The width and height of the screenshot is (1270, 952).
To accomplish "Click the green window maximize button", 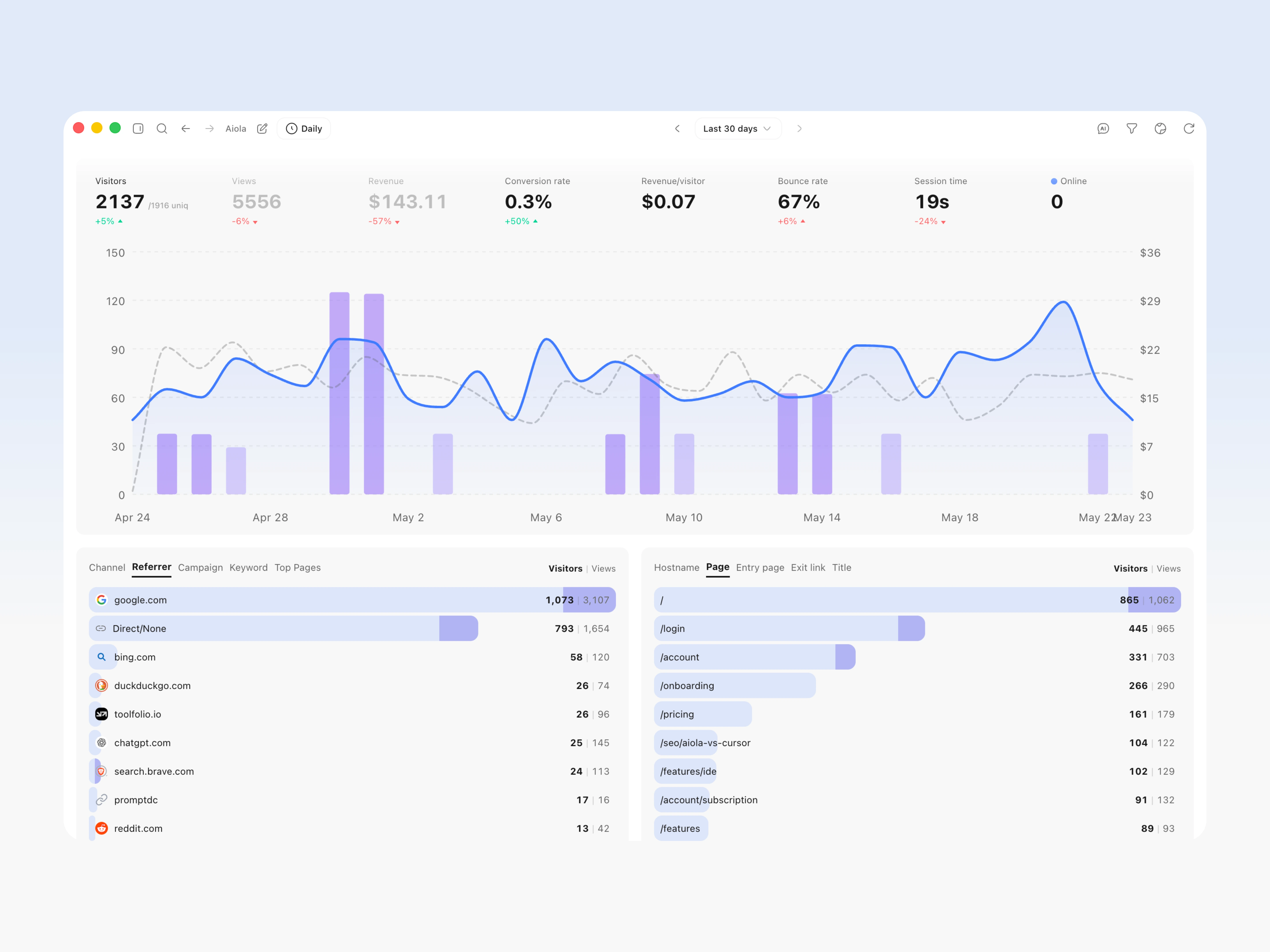I will [115, 128].
